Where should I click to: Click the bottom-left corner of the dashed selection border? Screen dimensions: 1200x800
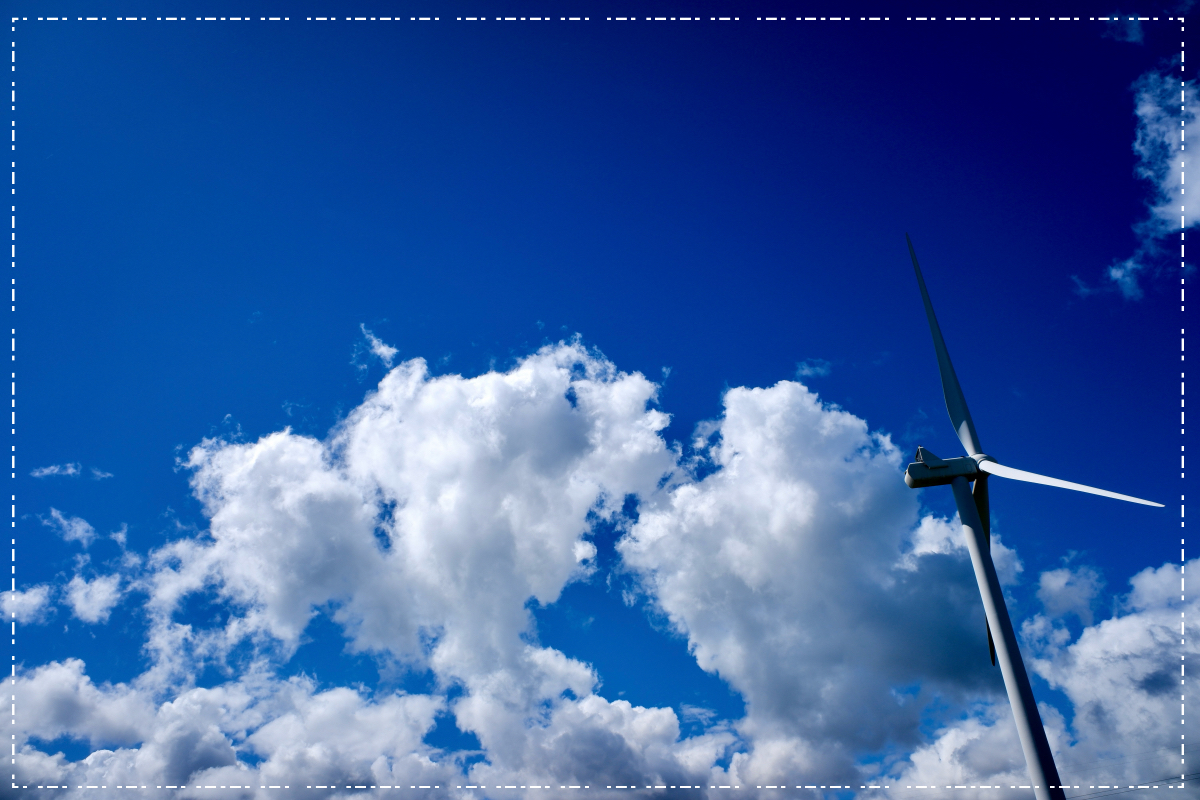(13, 786)
